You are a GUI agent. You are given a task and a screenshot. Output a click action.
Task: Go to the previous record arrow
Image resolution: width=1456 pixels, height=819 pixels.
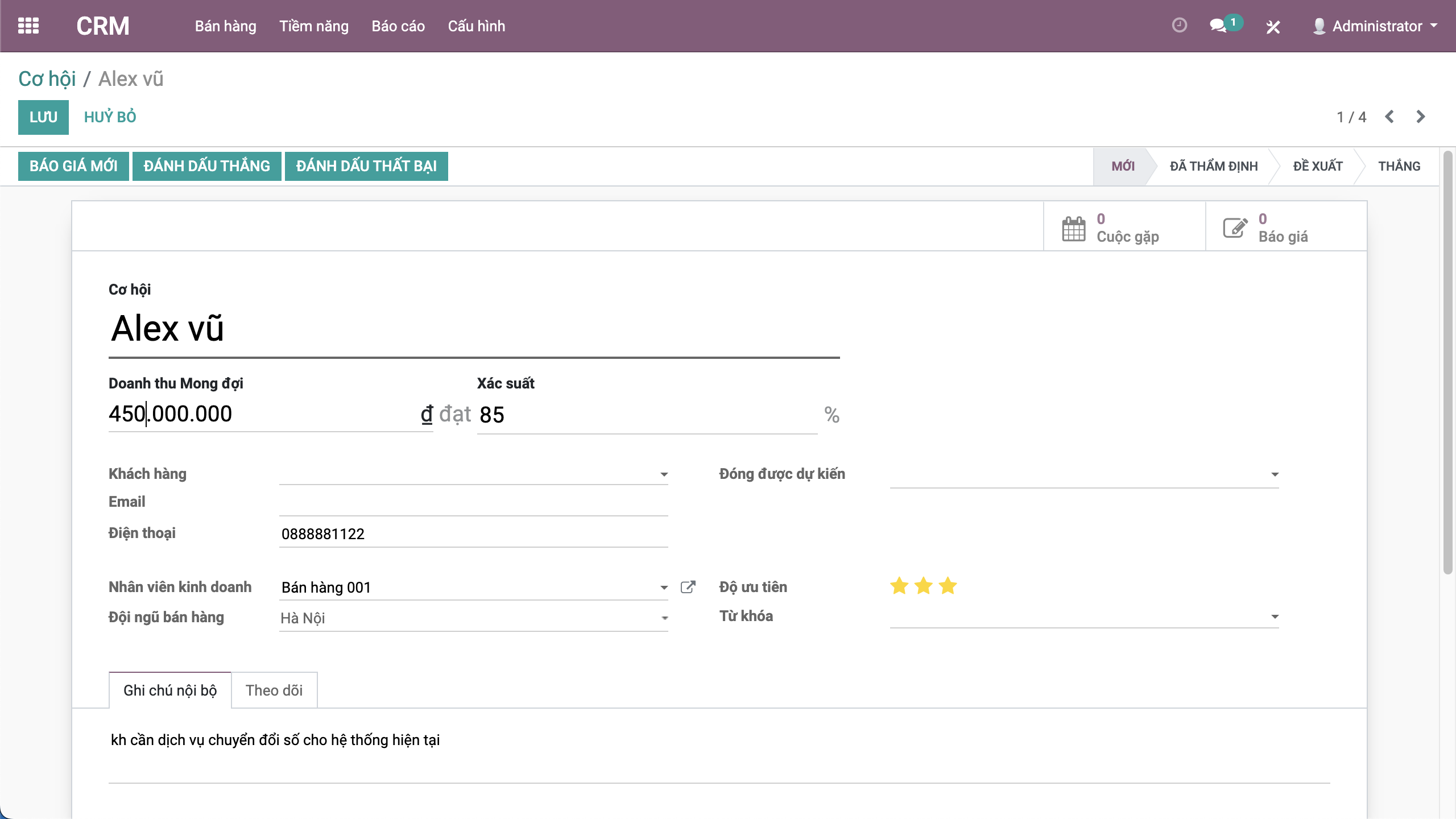point(1389,117)
